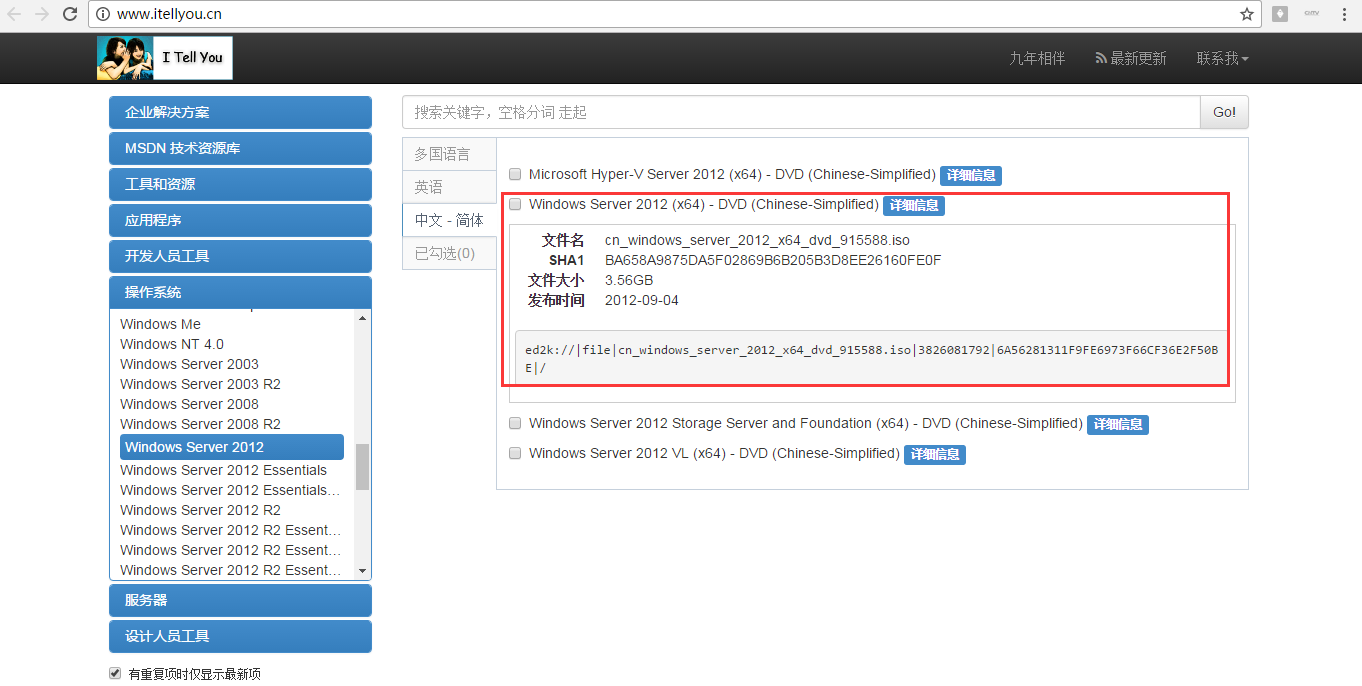Viewport: 1362px width, 686px height.
Task: Click the site info icon in address bar
Action: pos(103,14)
